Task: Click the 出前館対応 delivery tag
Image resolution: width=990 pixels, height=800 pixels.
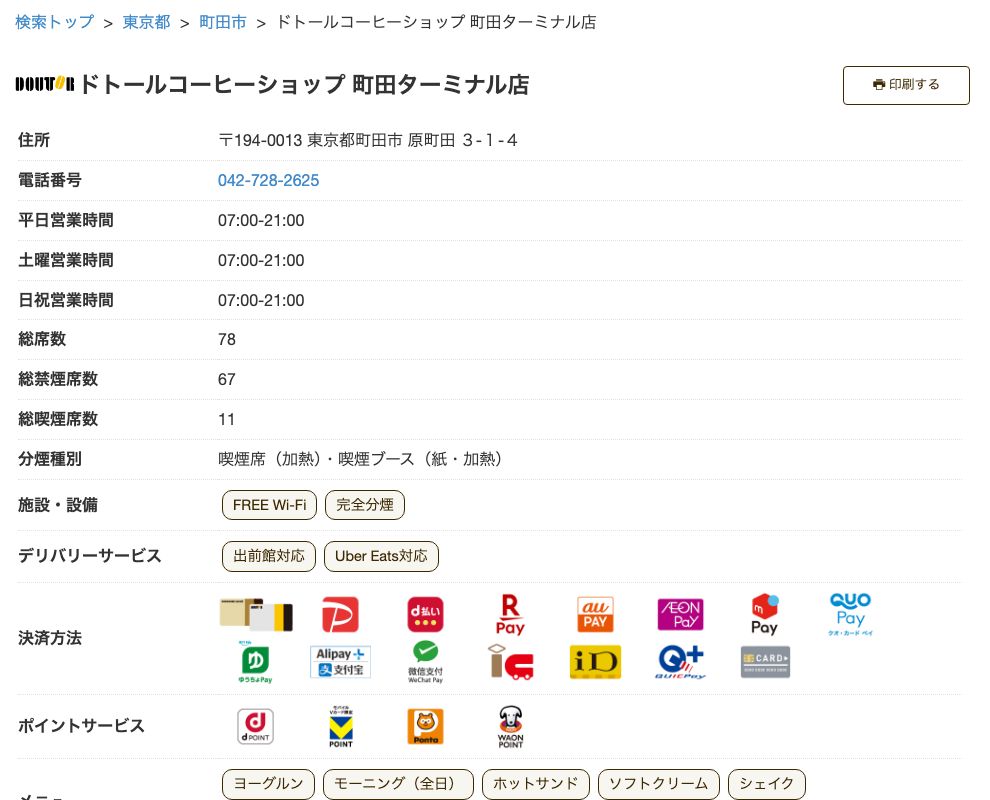Action: click(x=269, y=556)
